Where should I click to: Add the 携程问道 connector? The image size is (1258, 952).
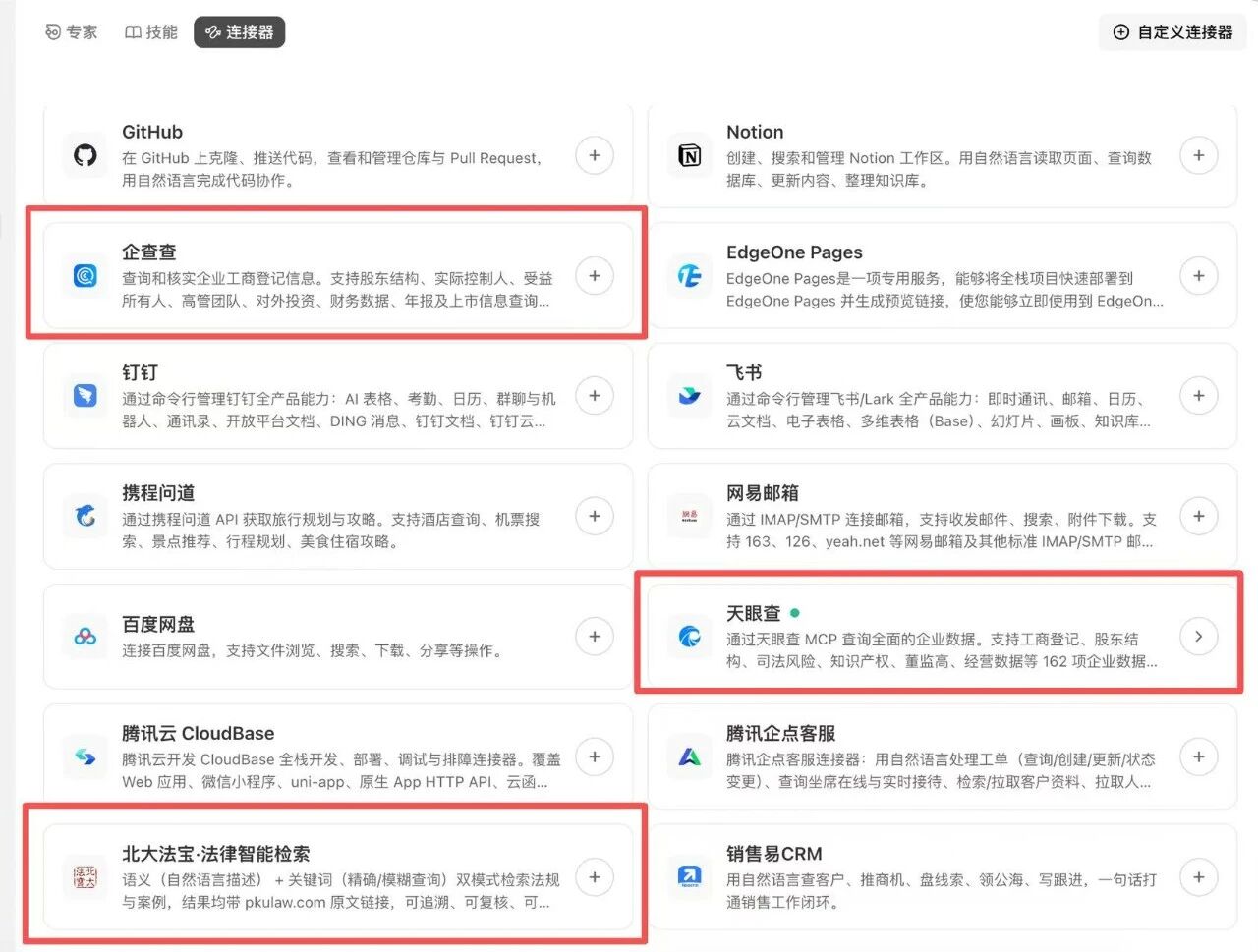pos(595,516)
